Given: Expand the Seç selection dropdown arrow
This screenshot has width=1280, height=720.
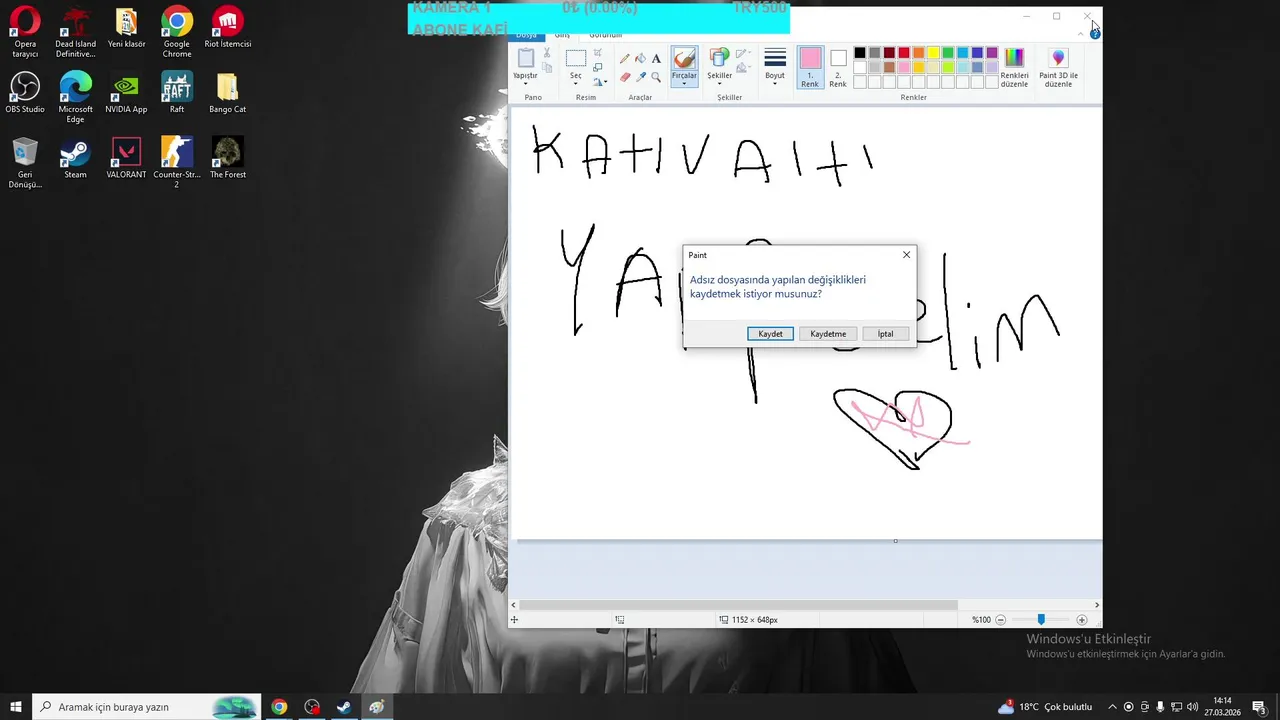Looking at the screenshot, I should [576, 83].
